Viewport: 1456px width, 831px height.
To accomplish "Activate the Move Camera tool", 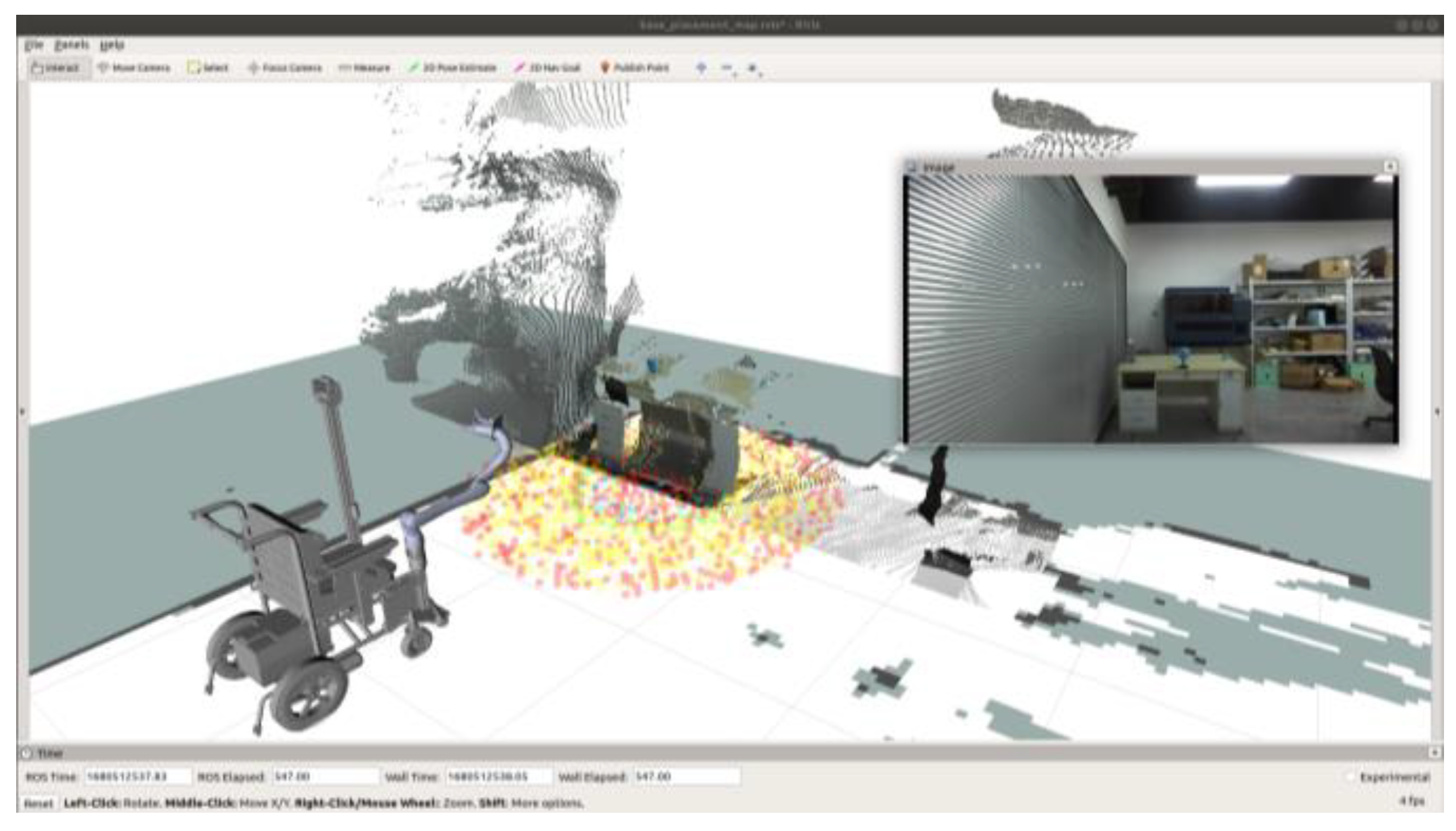I will [134, 68].
